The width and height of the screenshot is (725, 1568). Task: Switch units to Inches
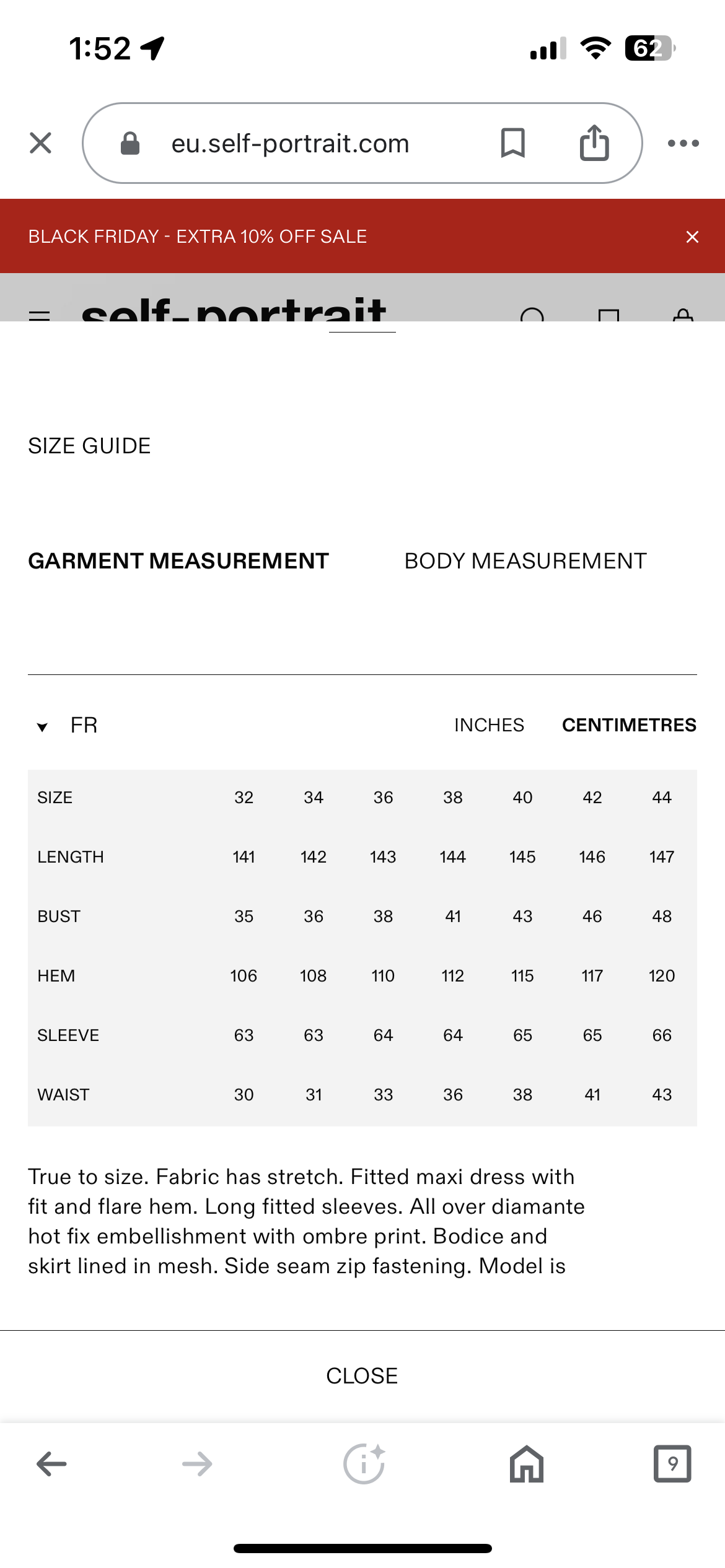(x=489, y=725)
